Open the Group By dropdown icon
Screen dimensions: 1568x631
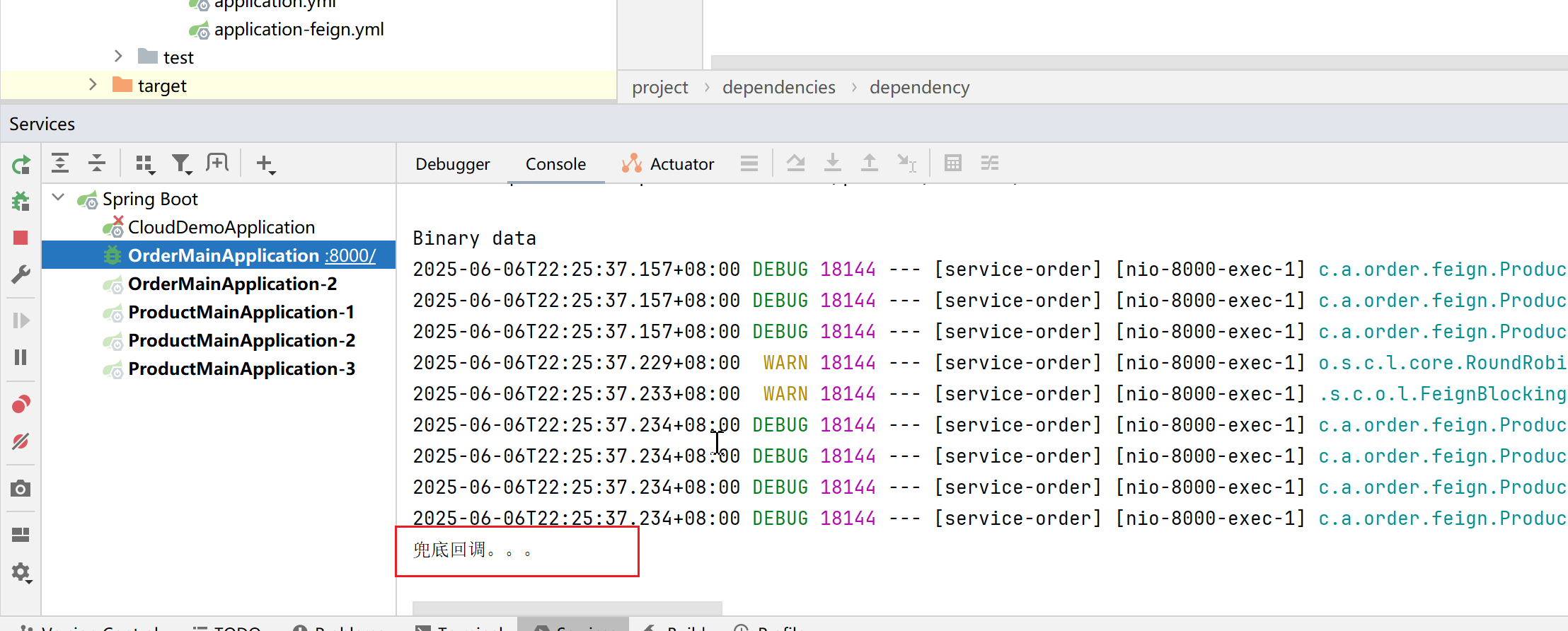[145, 164]
